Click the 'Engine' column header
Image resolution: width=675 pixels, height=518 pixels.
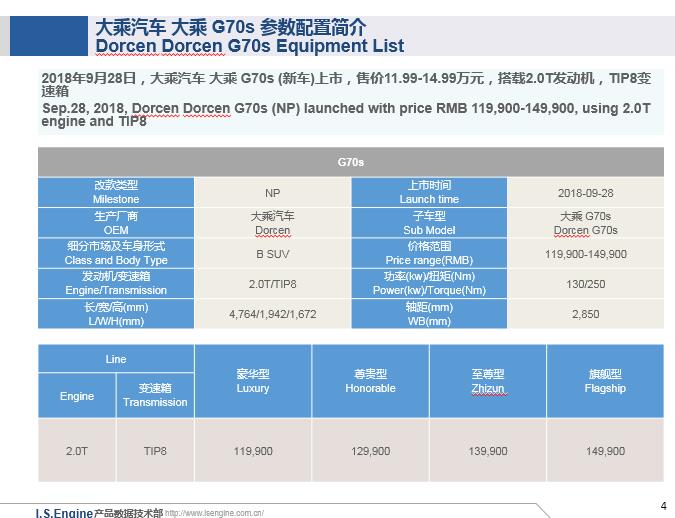point(77,396)
